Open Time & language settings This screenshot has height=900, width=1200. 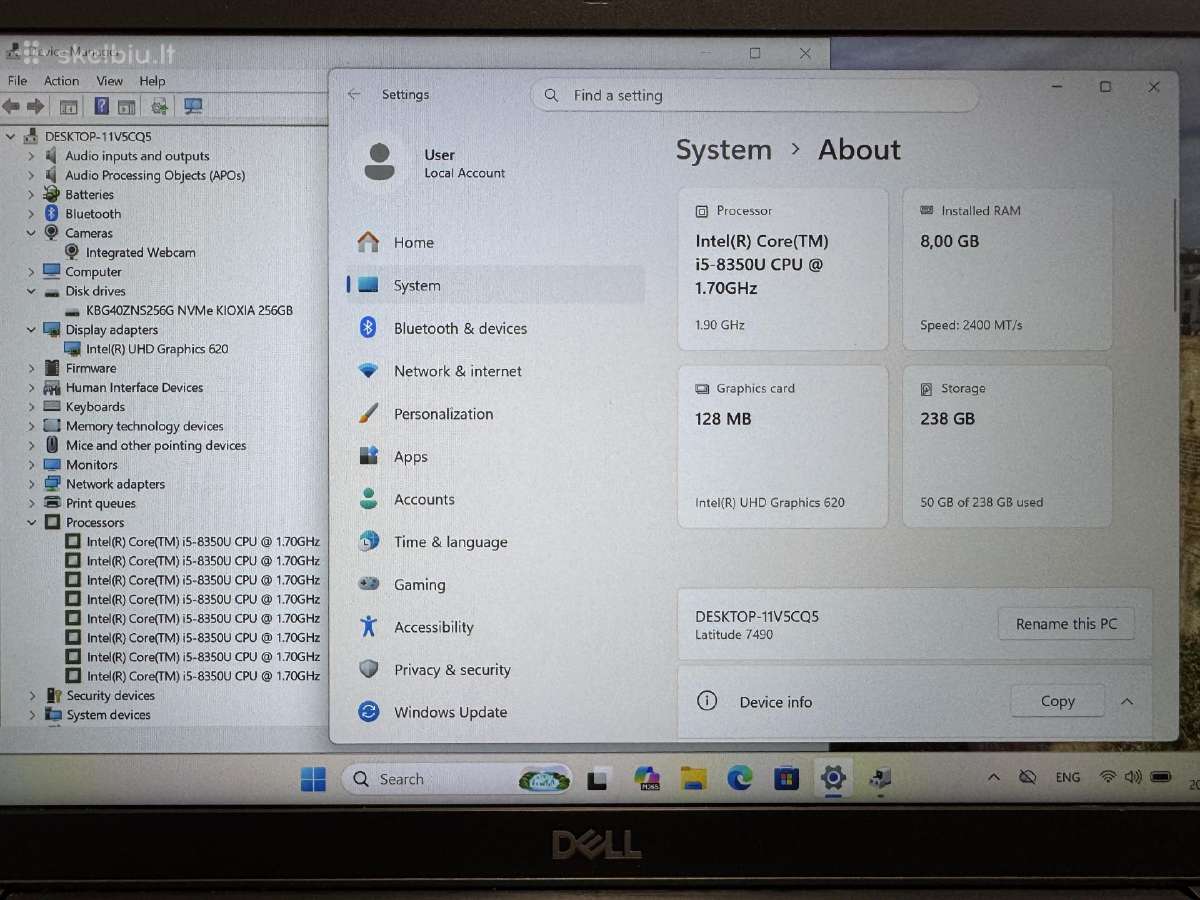[495, 542]
